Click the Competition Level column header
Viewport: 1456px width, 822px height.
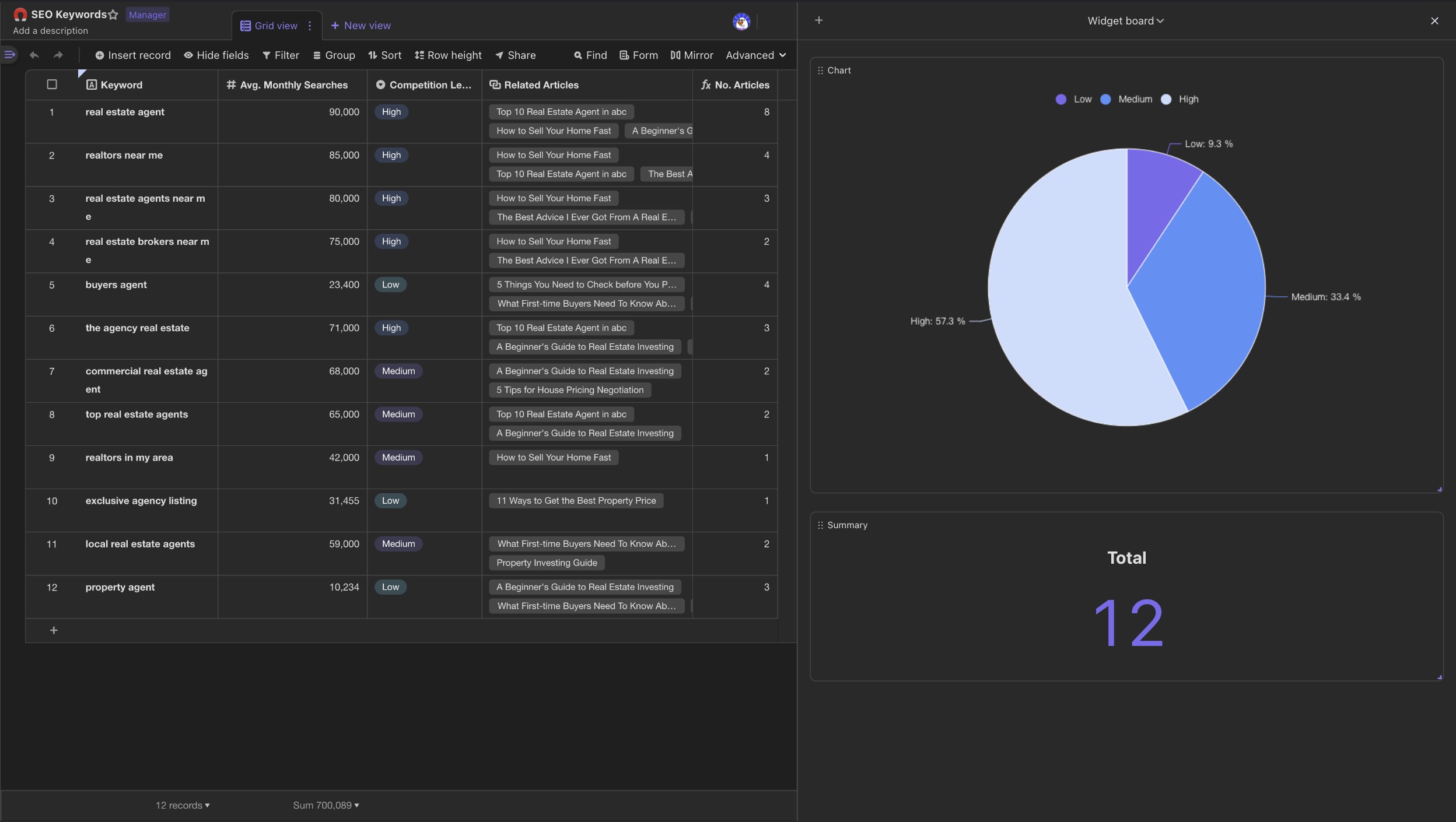coord(424,85)
